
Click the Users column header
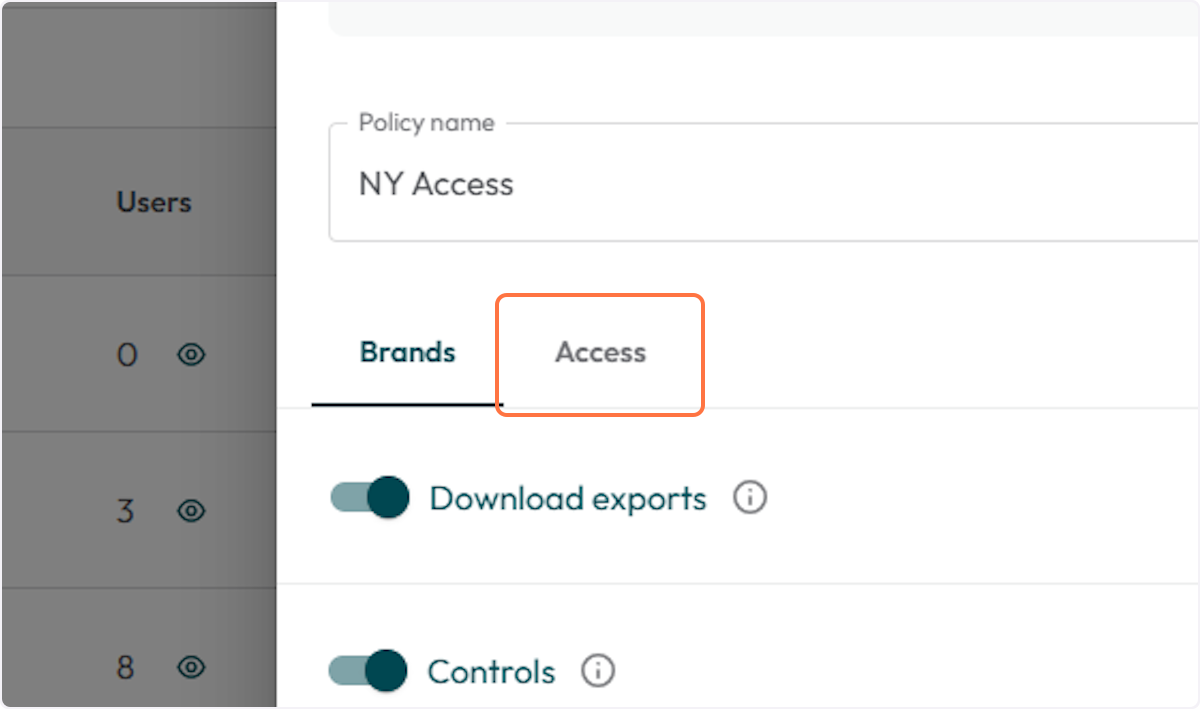point(154,202)
